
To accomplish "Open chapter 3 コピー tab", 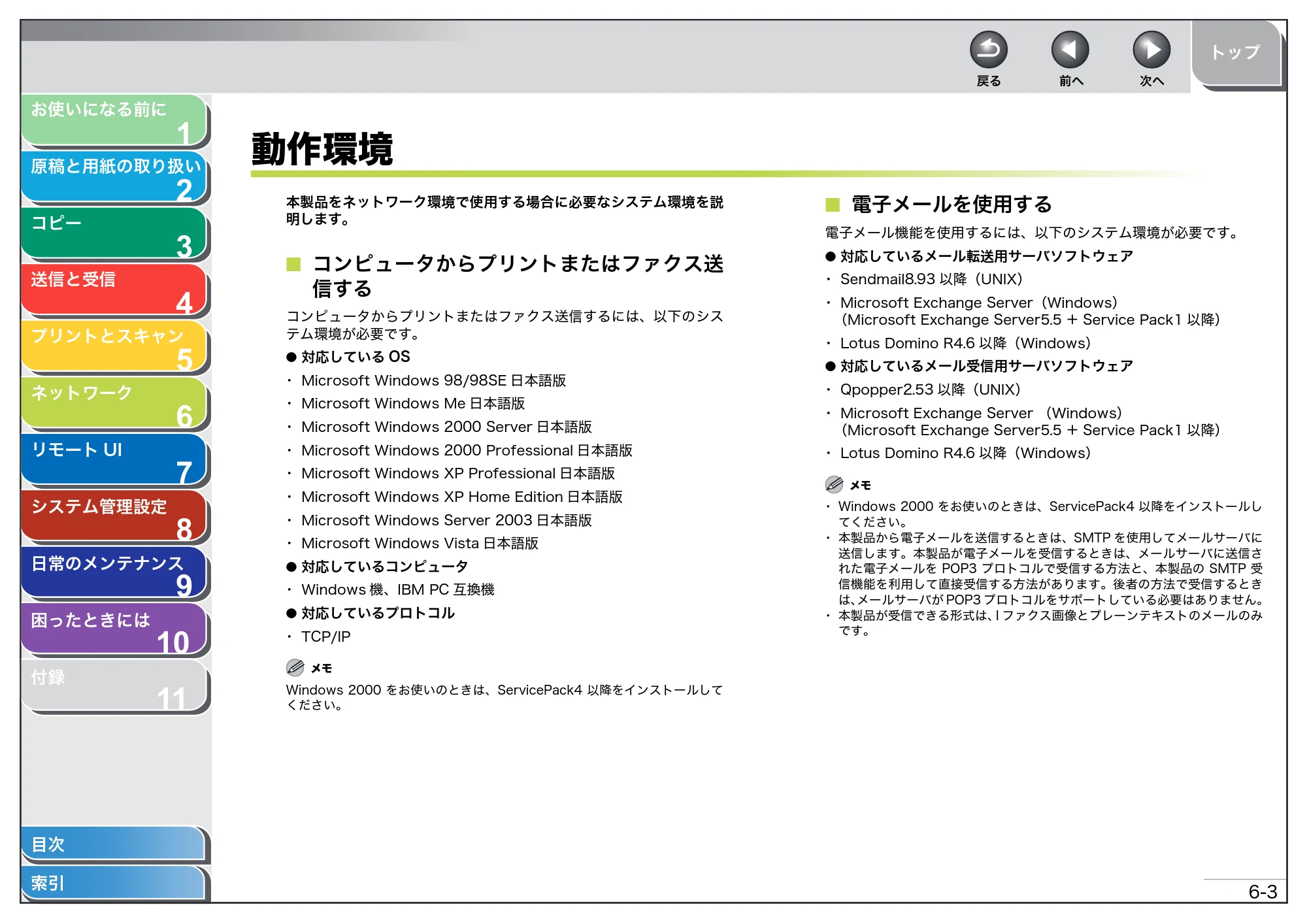I will [x=114, y=233].
